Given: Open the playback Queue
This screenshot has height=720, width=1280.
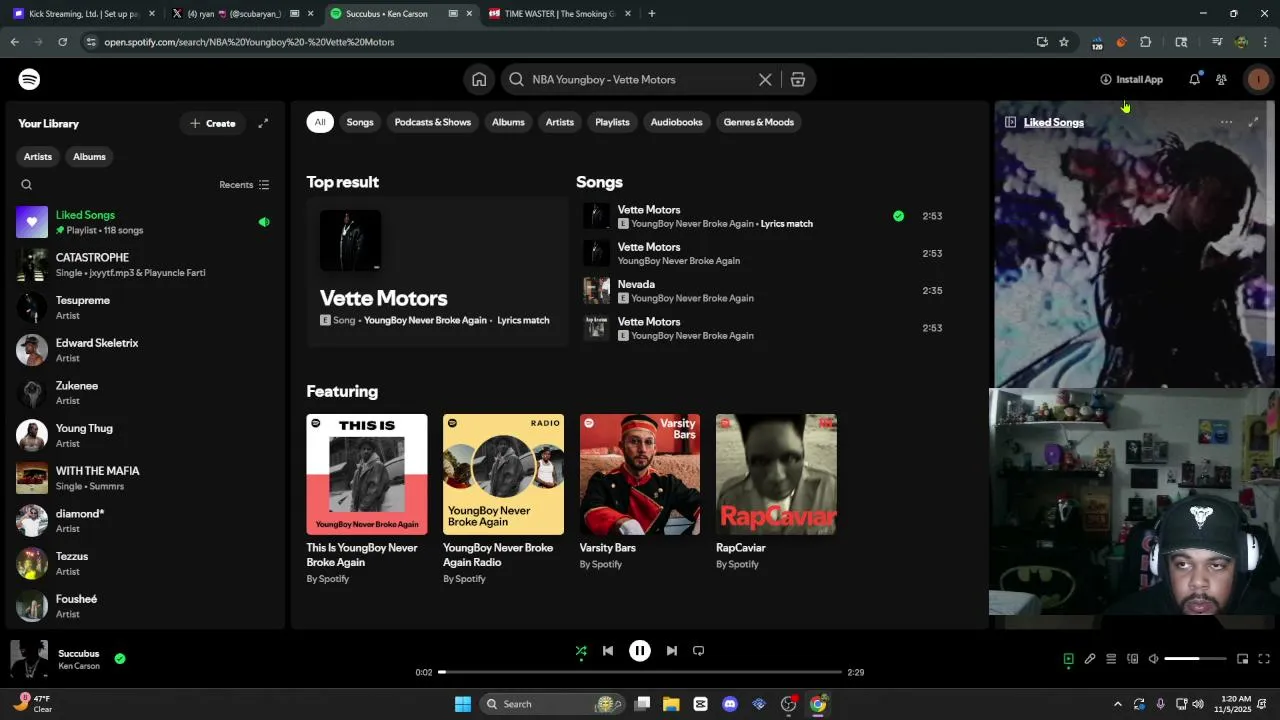Looking at the screenshot, I should point(1111,659).
